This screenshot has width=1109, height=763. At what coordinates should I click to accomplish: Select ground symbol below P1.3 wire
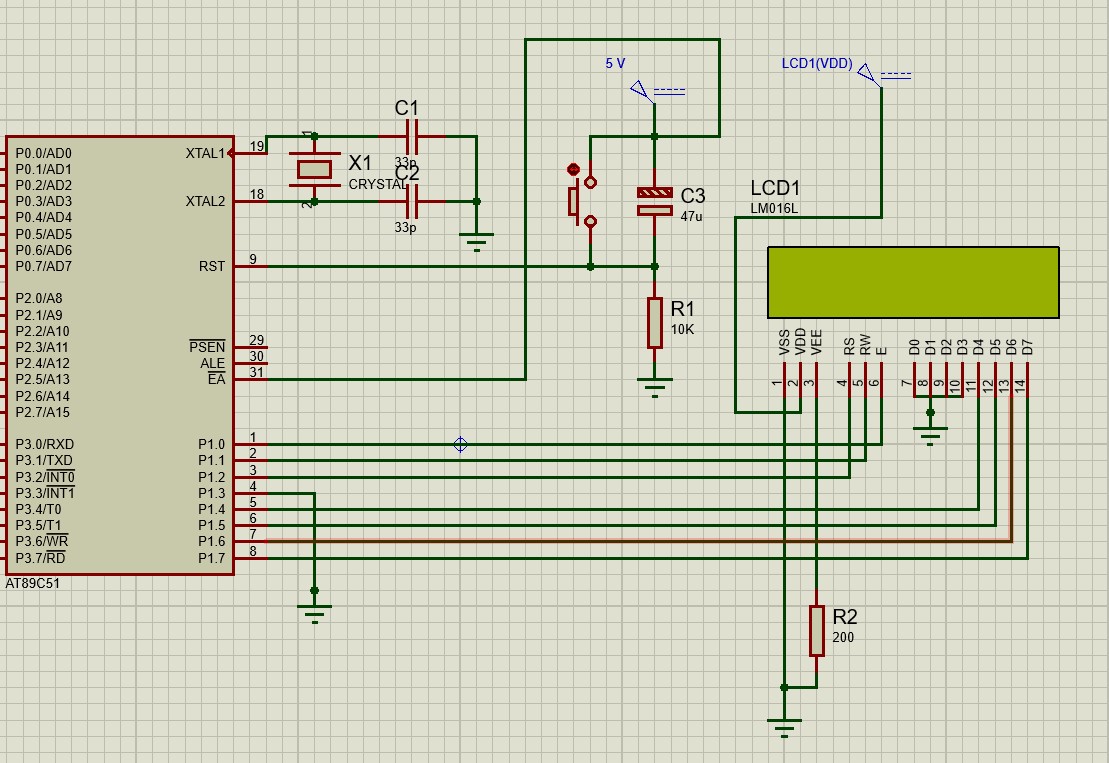coord(315,614)
